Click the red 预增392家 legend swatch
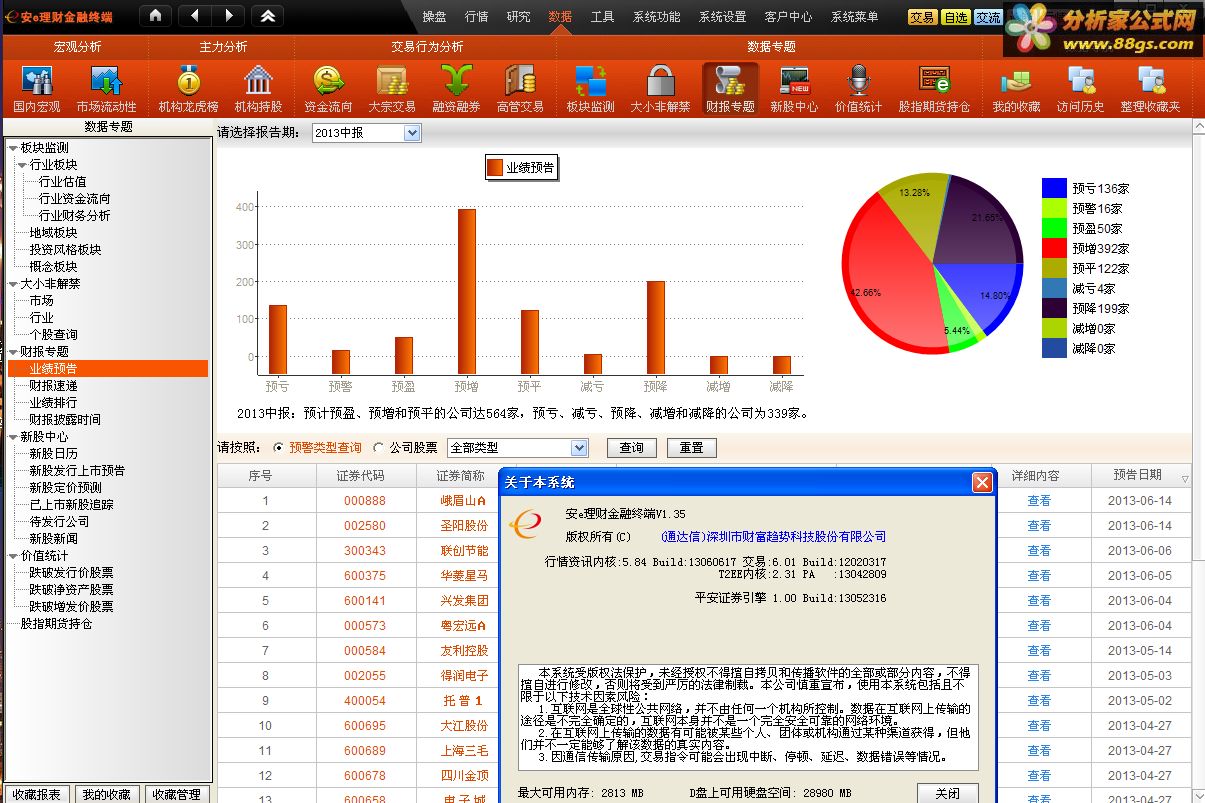Viewport: 1205px width, 803px height. coord(1054,248)
